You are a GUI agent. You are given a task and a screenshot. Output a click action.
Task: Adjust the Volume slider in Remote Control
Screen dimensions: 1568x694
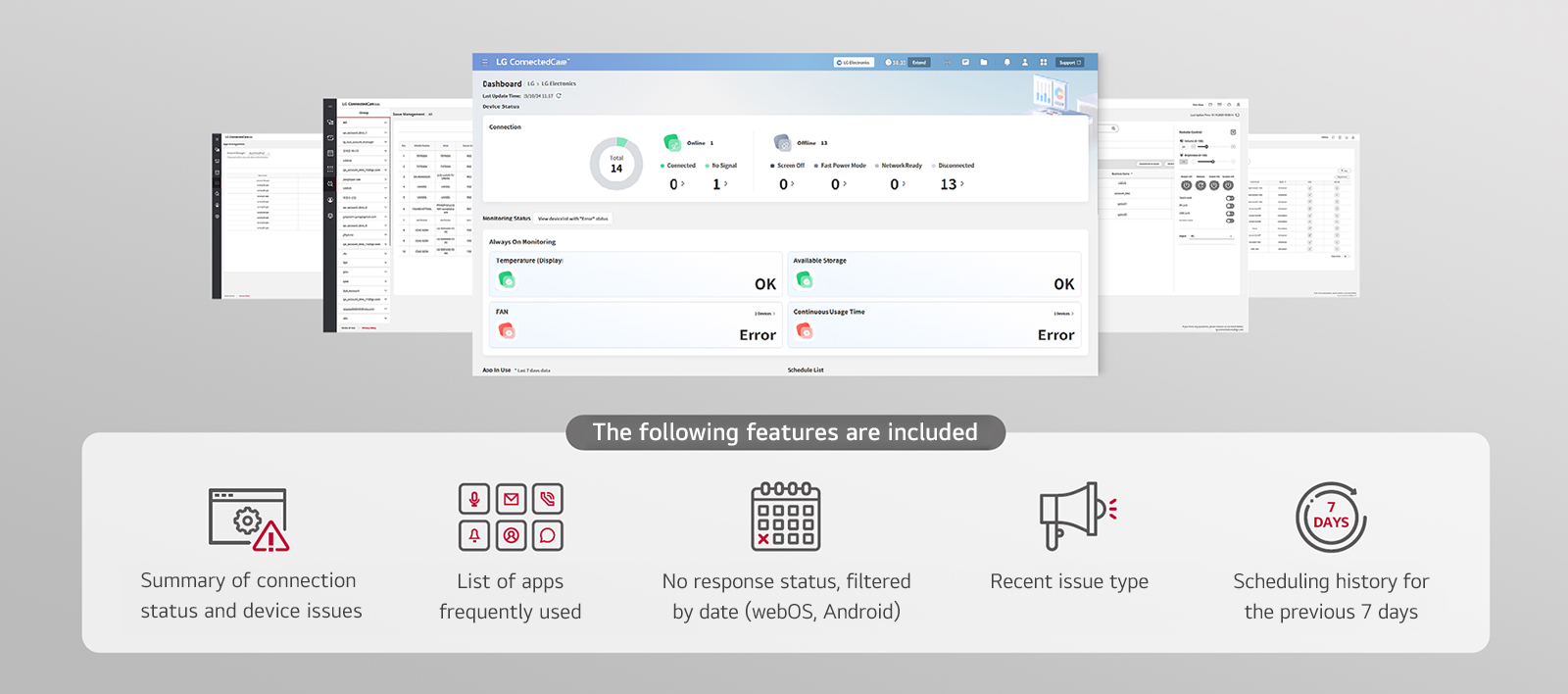(1206, 146)
